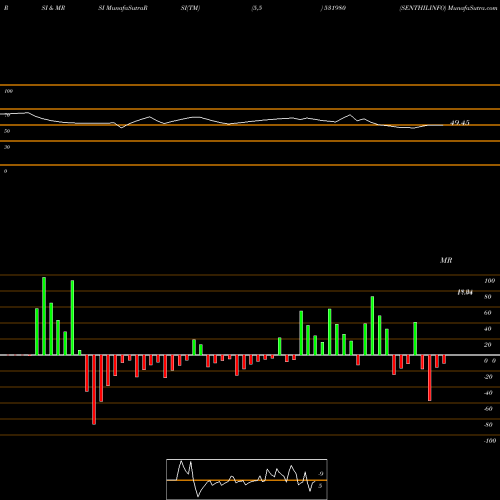Click the '-40' label on MR axis
Image resolution: width=500 pixels, height=500 pixels.
pos(488,393)
